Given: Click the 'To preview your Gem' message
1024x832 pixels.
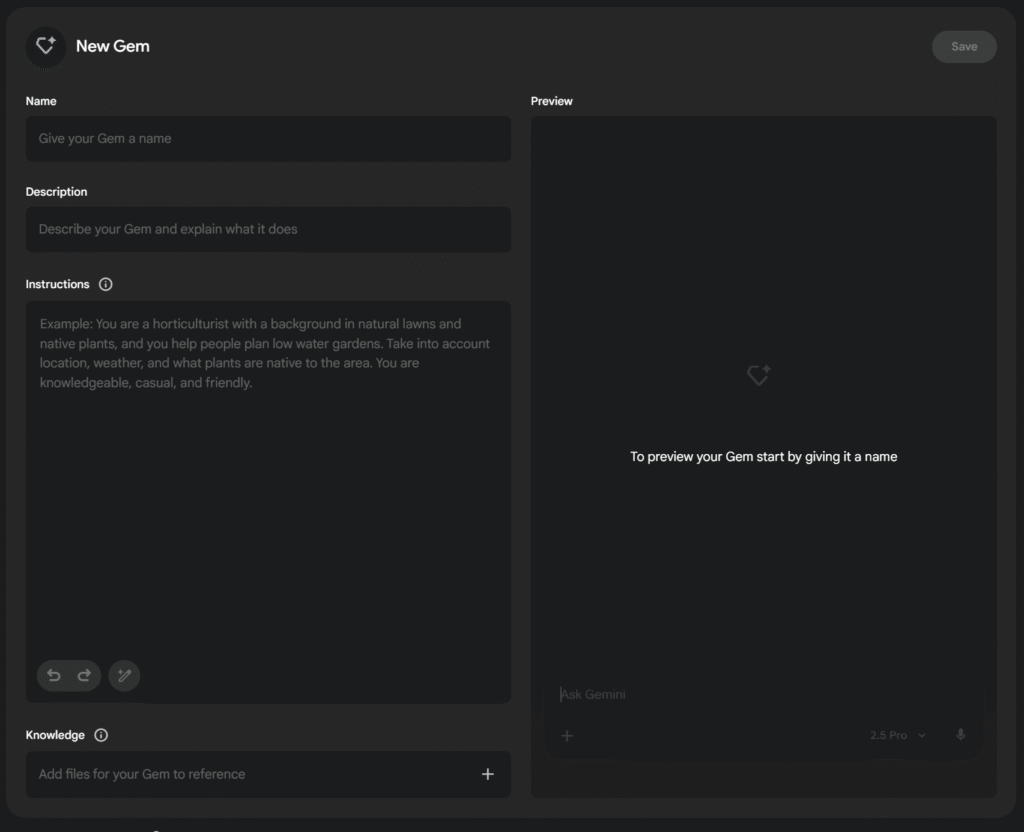Looking at the screenshot, I should pyautogui.click(x=763, y=457).
